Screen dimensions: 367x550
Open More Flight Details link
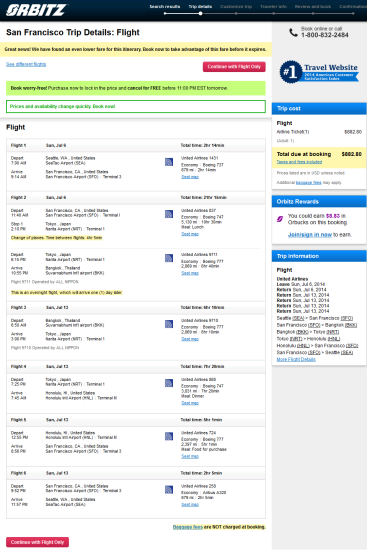pyautogui.click(x=296, y=360)
